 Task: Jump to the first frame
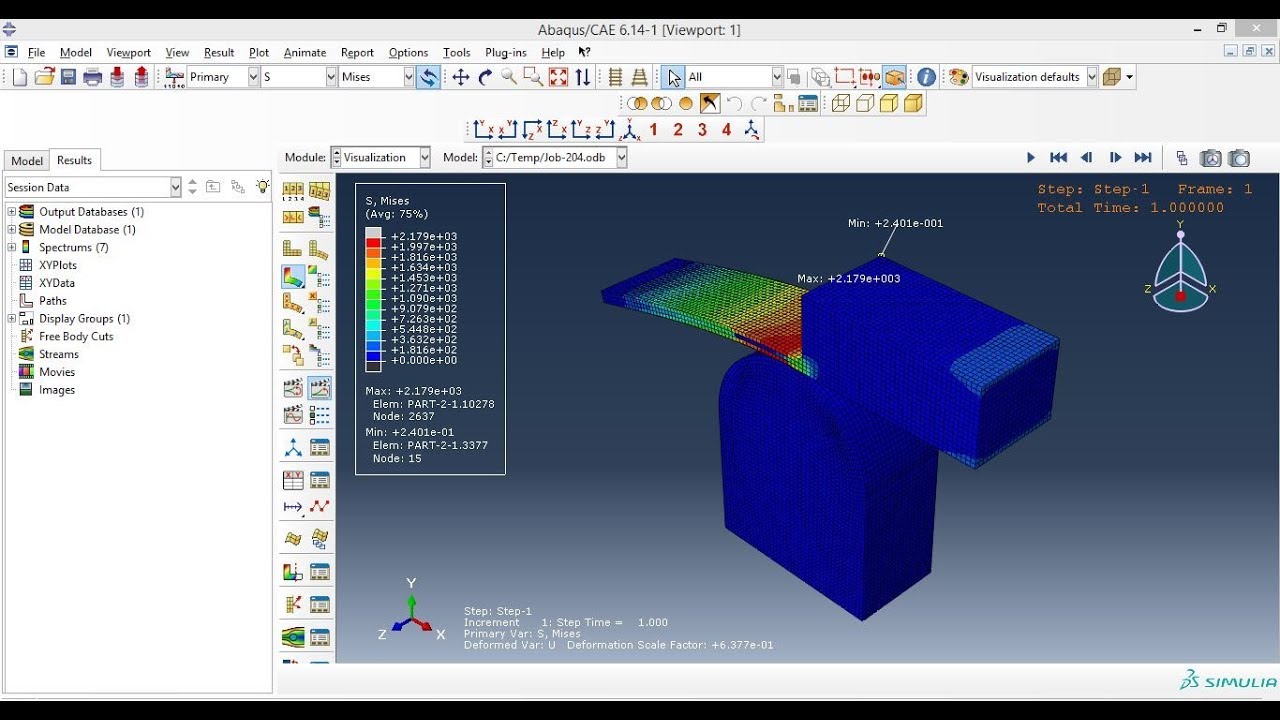coord(1058,158)
